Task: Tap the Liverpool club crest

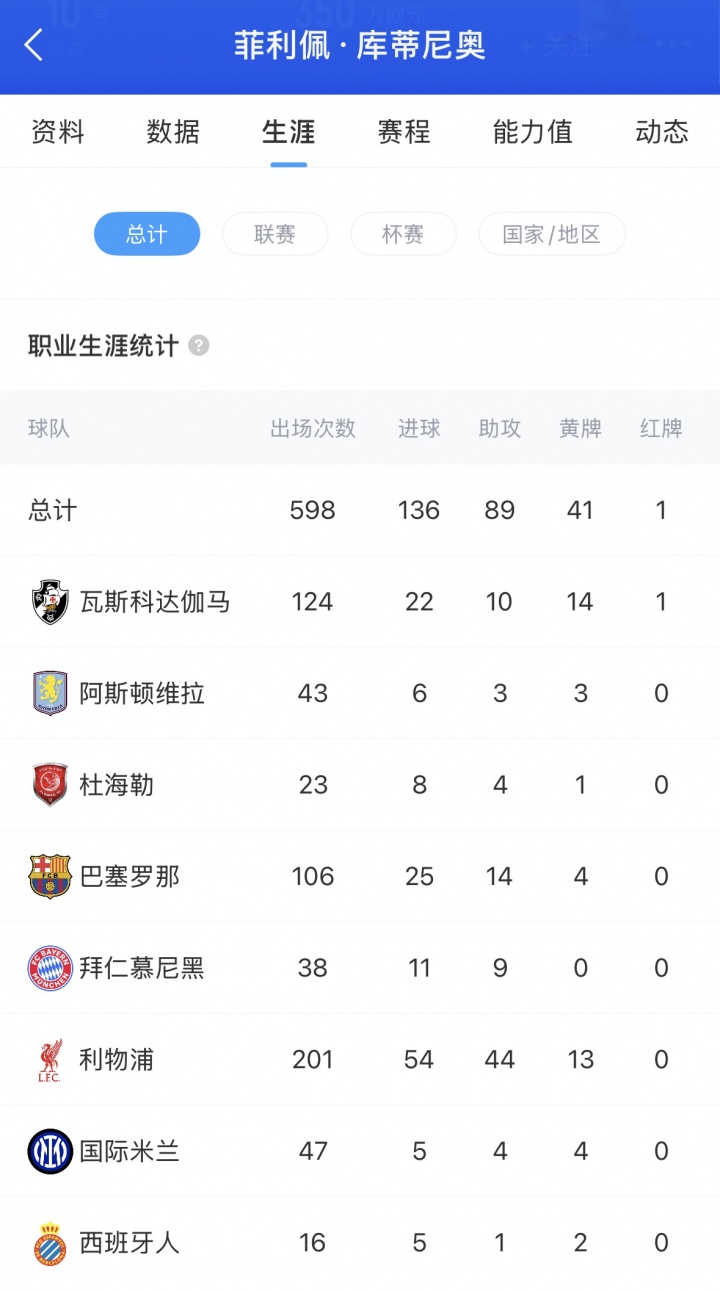Action: click(x=50, y=1060)
